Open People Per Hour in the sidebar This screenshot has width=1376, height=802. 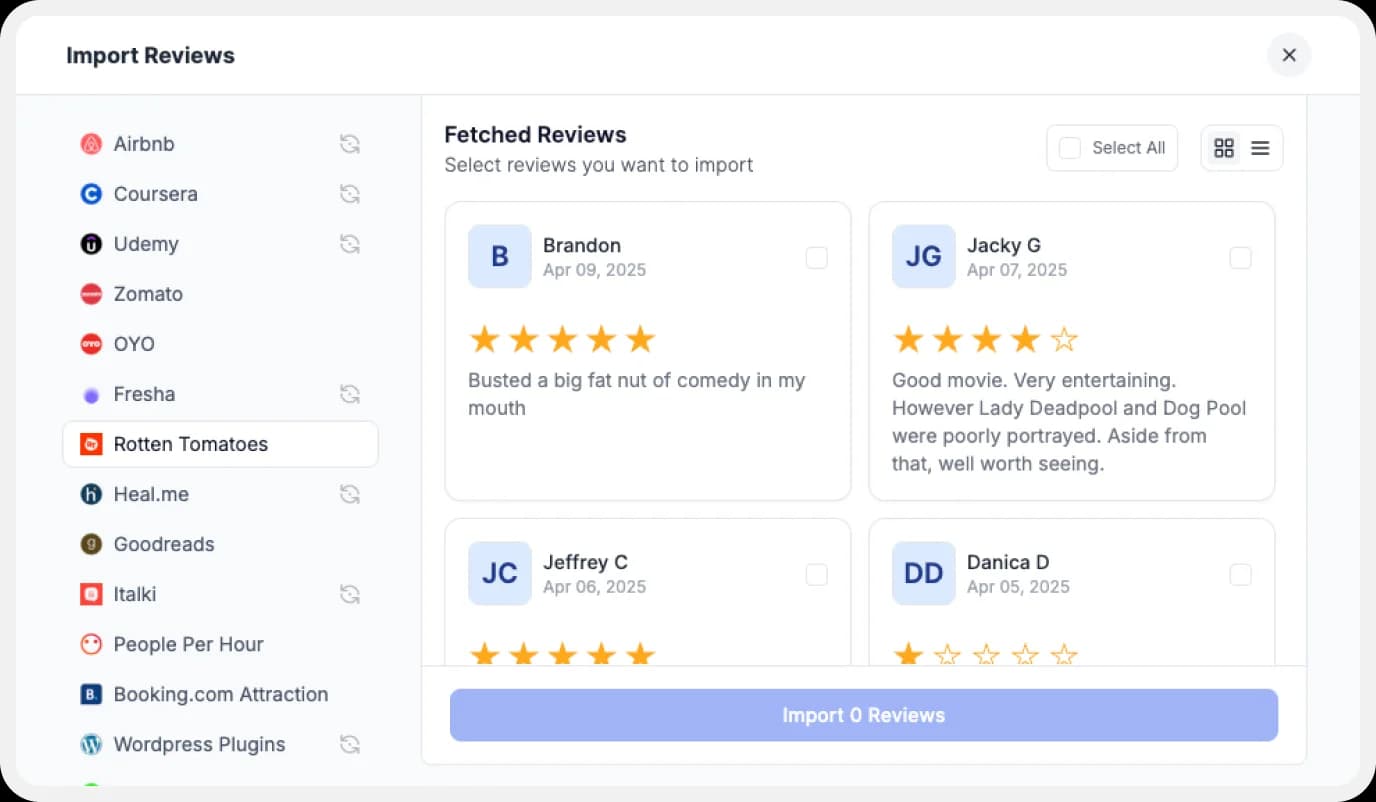(x=189, y=644)
